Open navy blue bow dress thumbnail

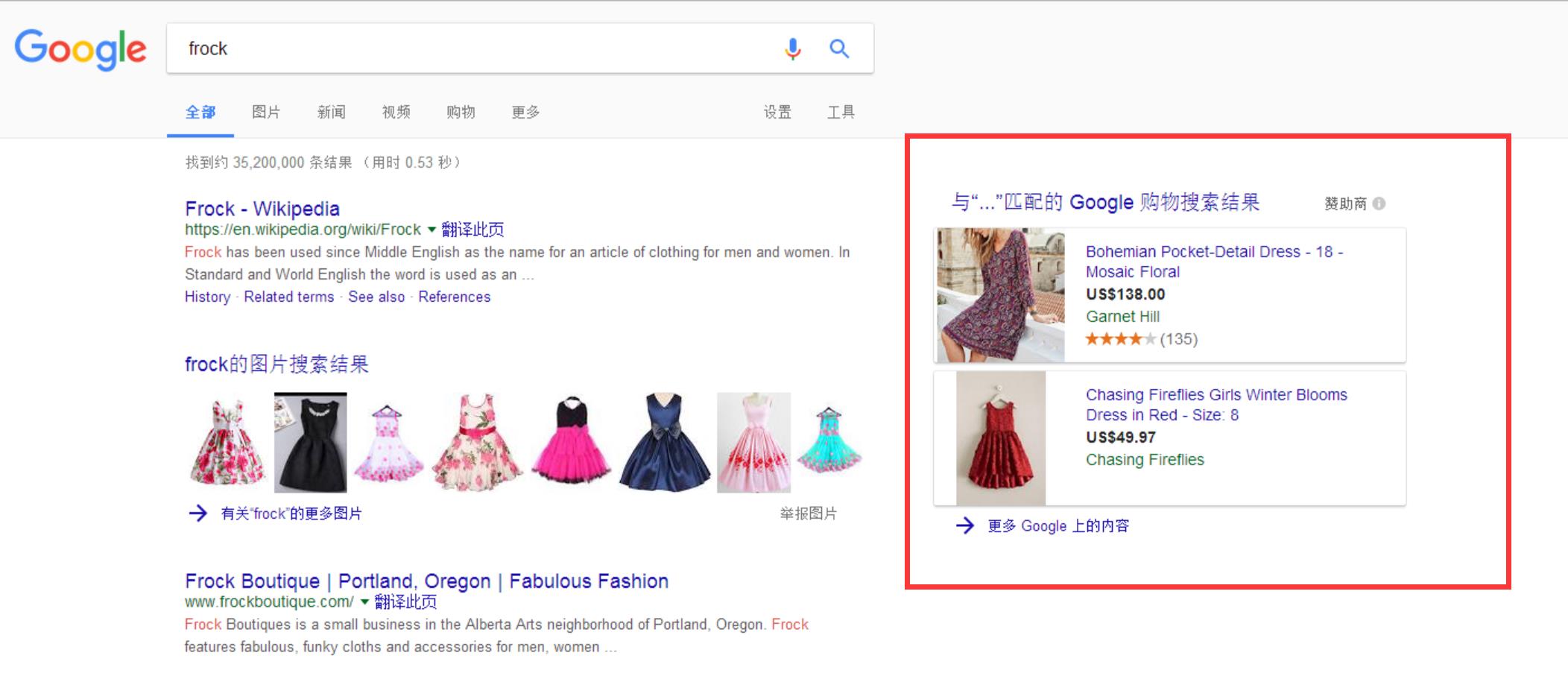pyautogui.click(x=665, y=443)
